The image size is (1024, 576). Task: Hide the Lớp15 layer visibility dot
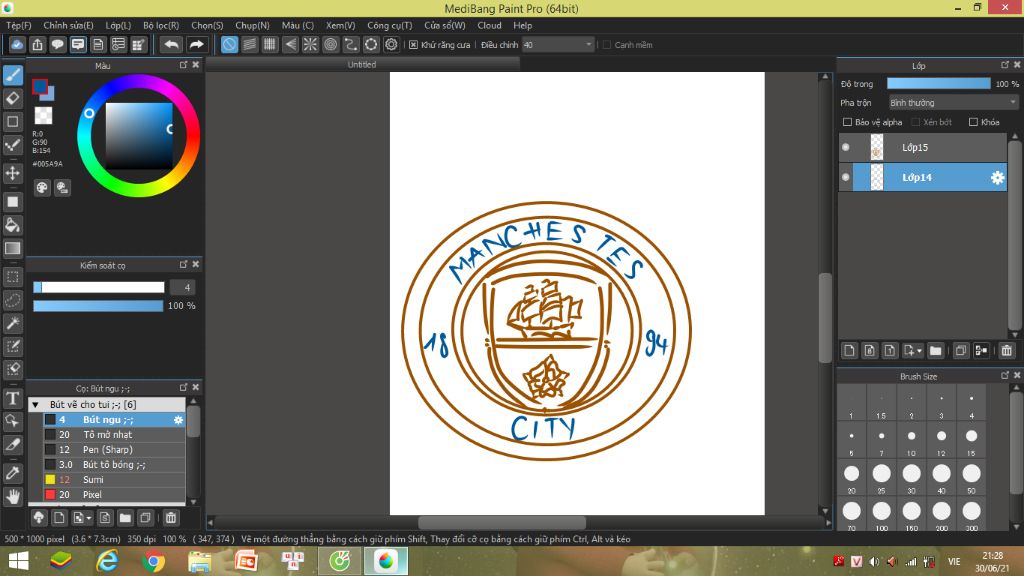coord(846,148)
